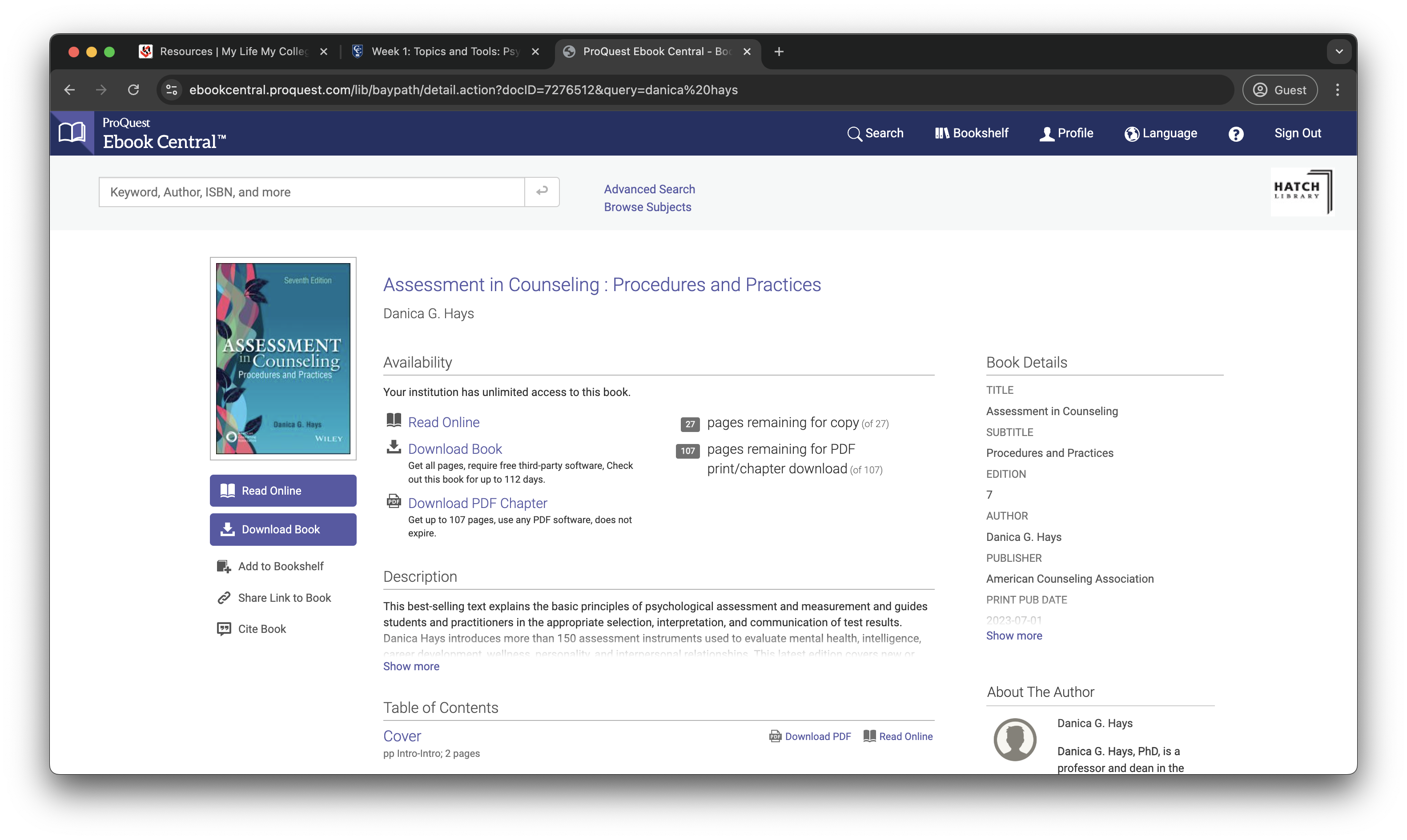Reload the page with refresh icon

coord(133,90)
